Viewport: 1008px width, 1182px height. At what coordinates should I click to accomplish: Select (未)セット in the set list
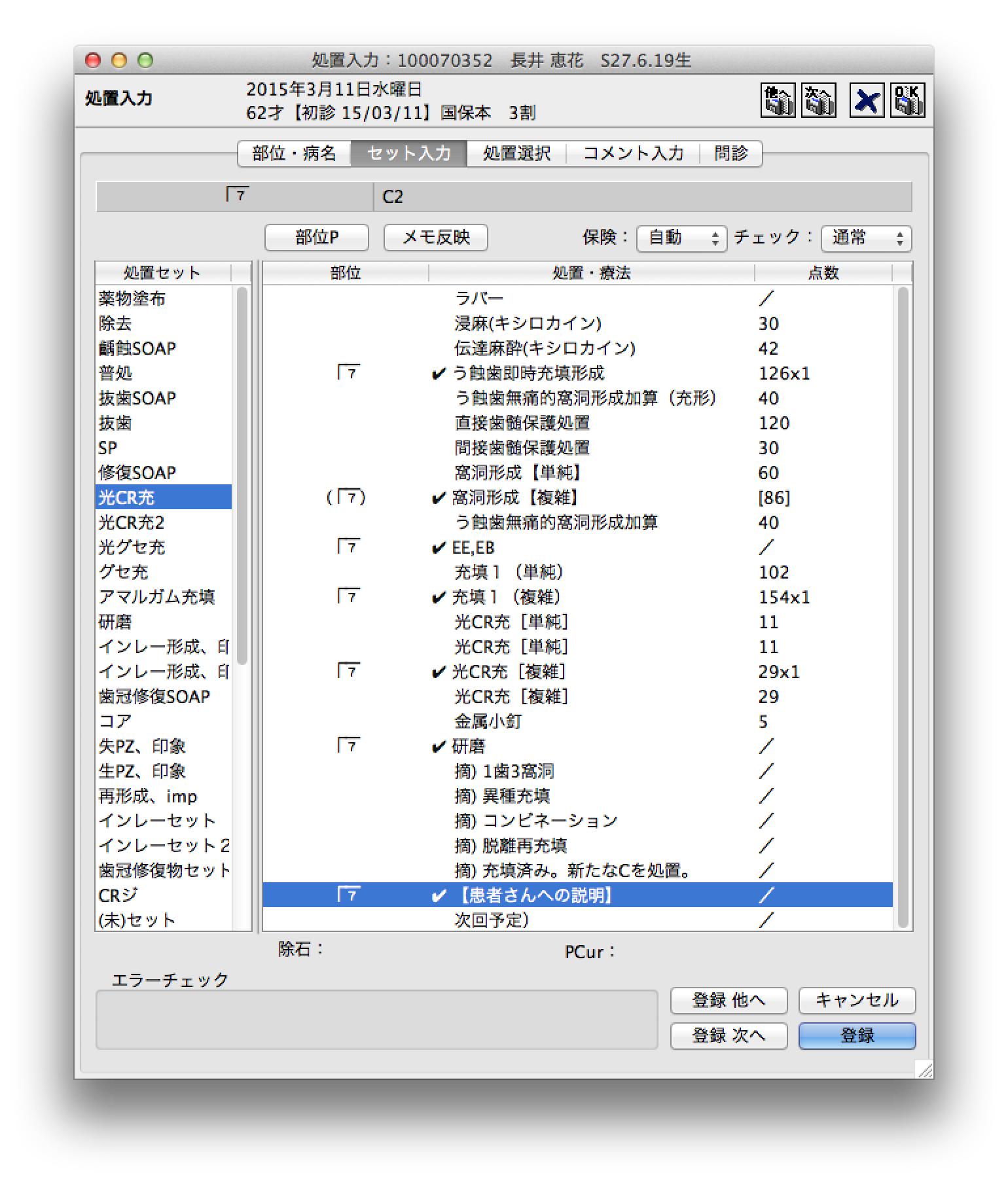pyautogui.click(x=164, y=921)
